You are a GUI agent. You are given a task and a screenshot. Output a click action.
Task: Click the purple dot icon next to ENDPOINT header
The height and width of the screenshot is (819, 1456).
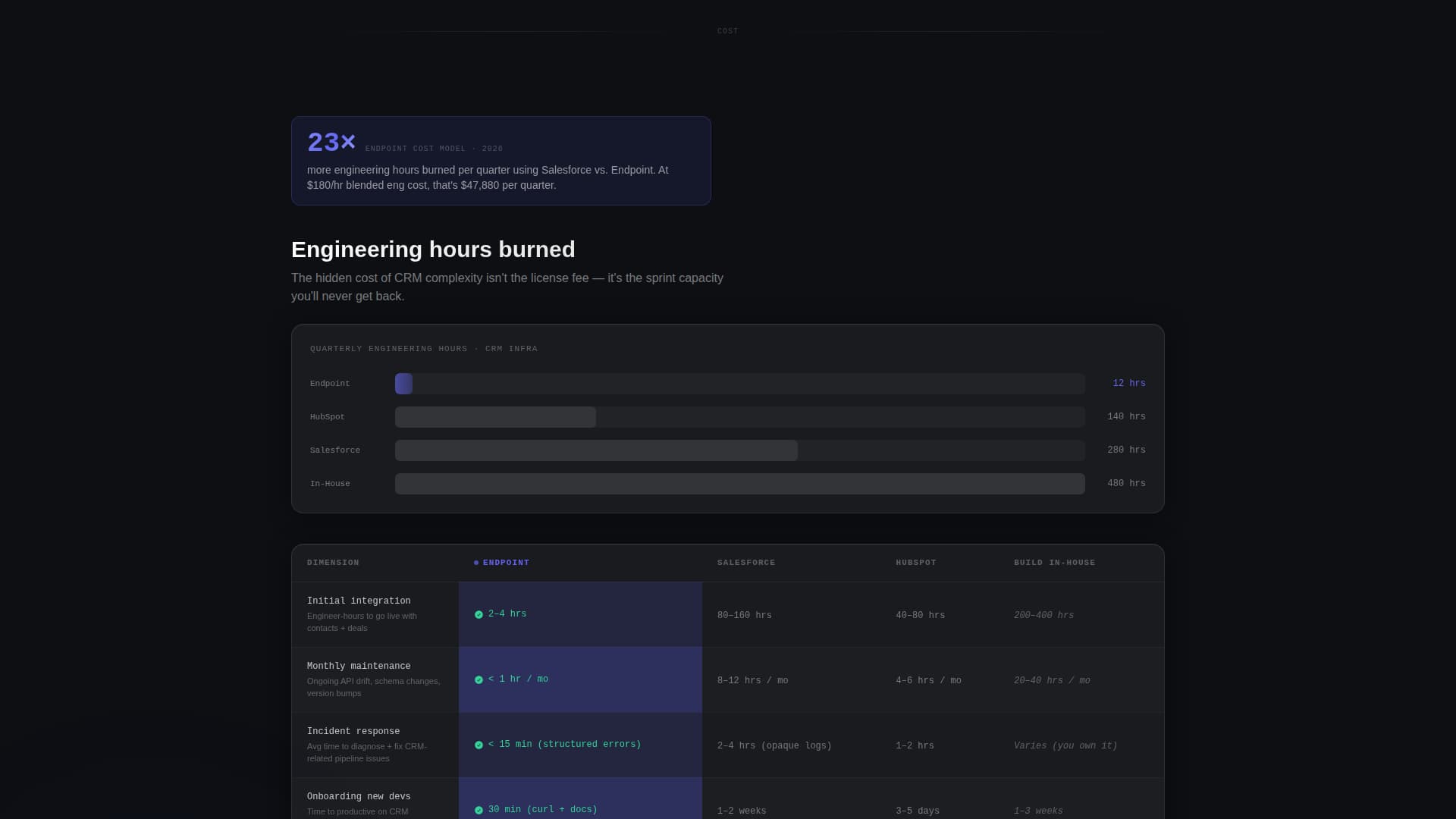(x=476, y=563)
